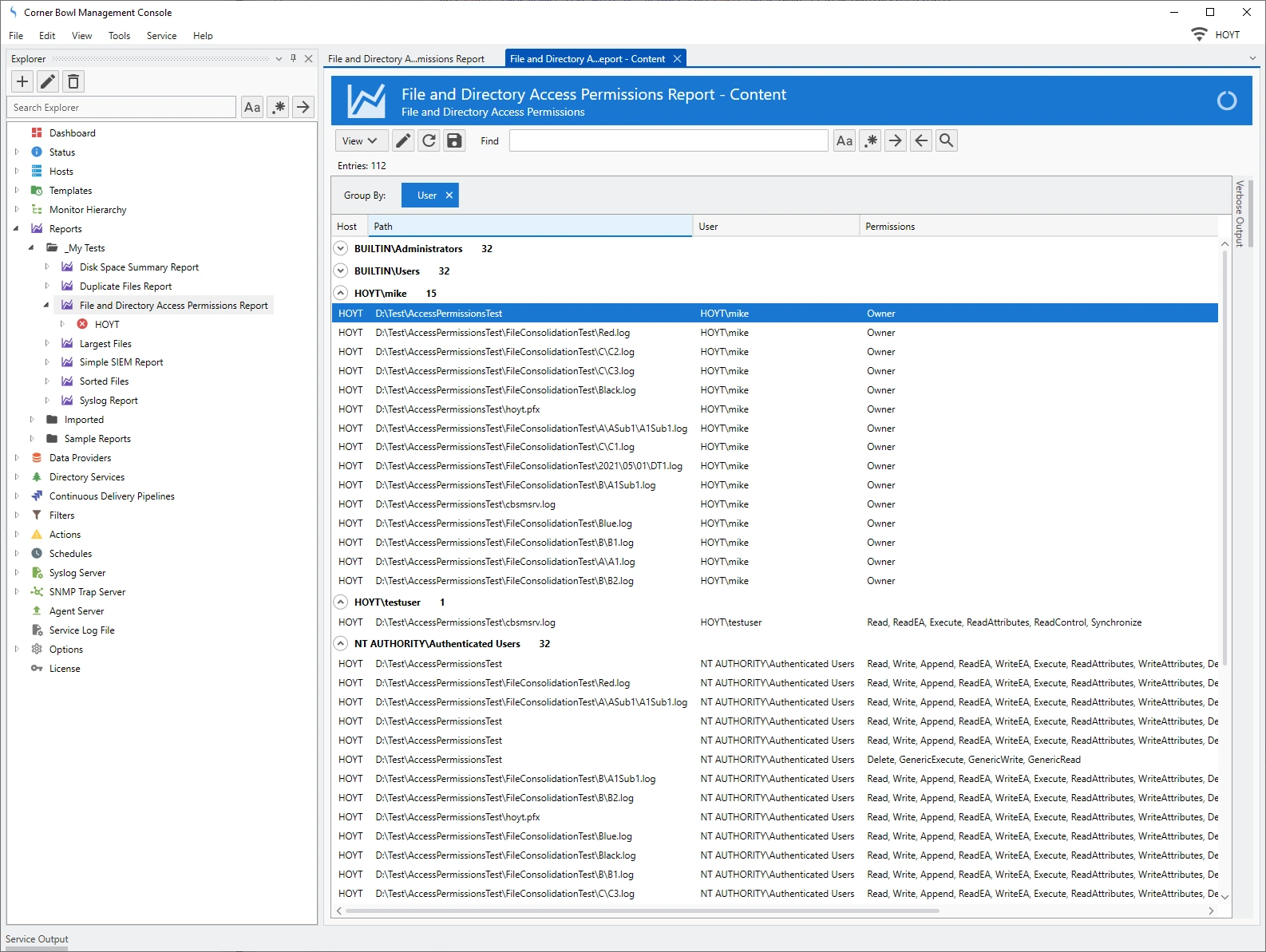1266x952 pixels.
Task: Toggle match case in report Find bar
Action: point(844,140)
